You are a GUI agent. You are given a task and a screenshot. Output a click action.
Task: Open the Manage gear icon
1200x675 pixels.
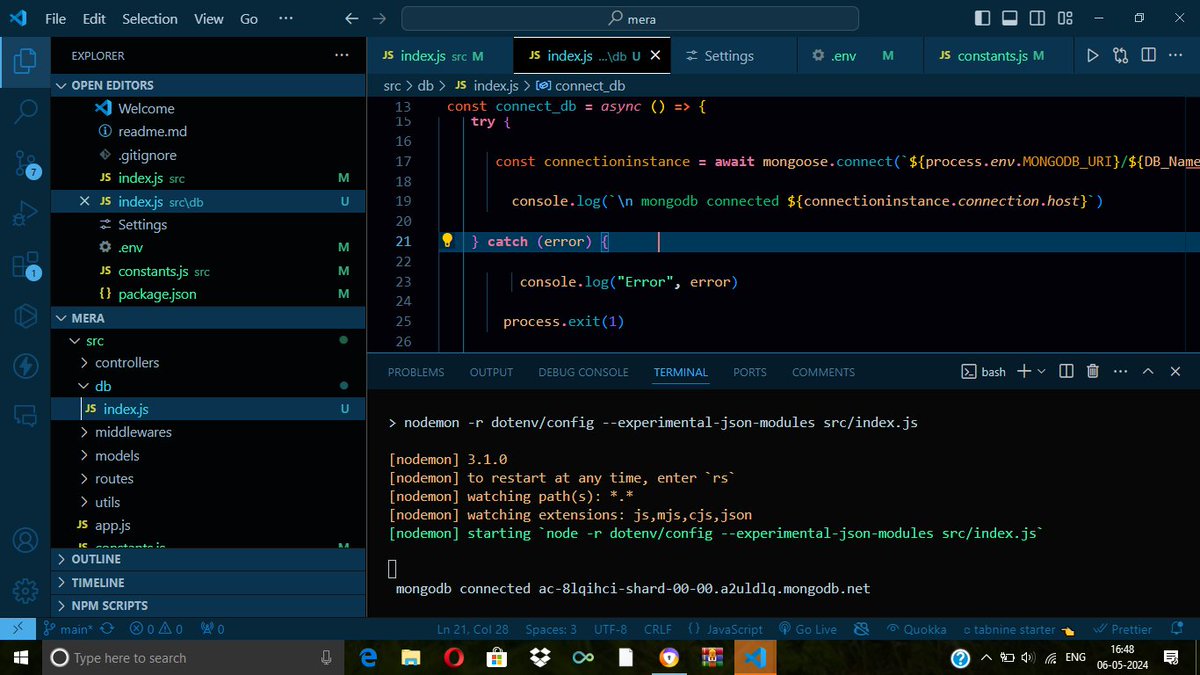coord(25,590)
